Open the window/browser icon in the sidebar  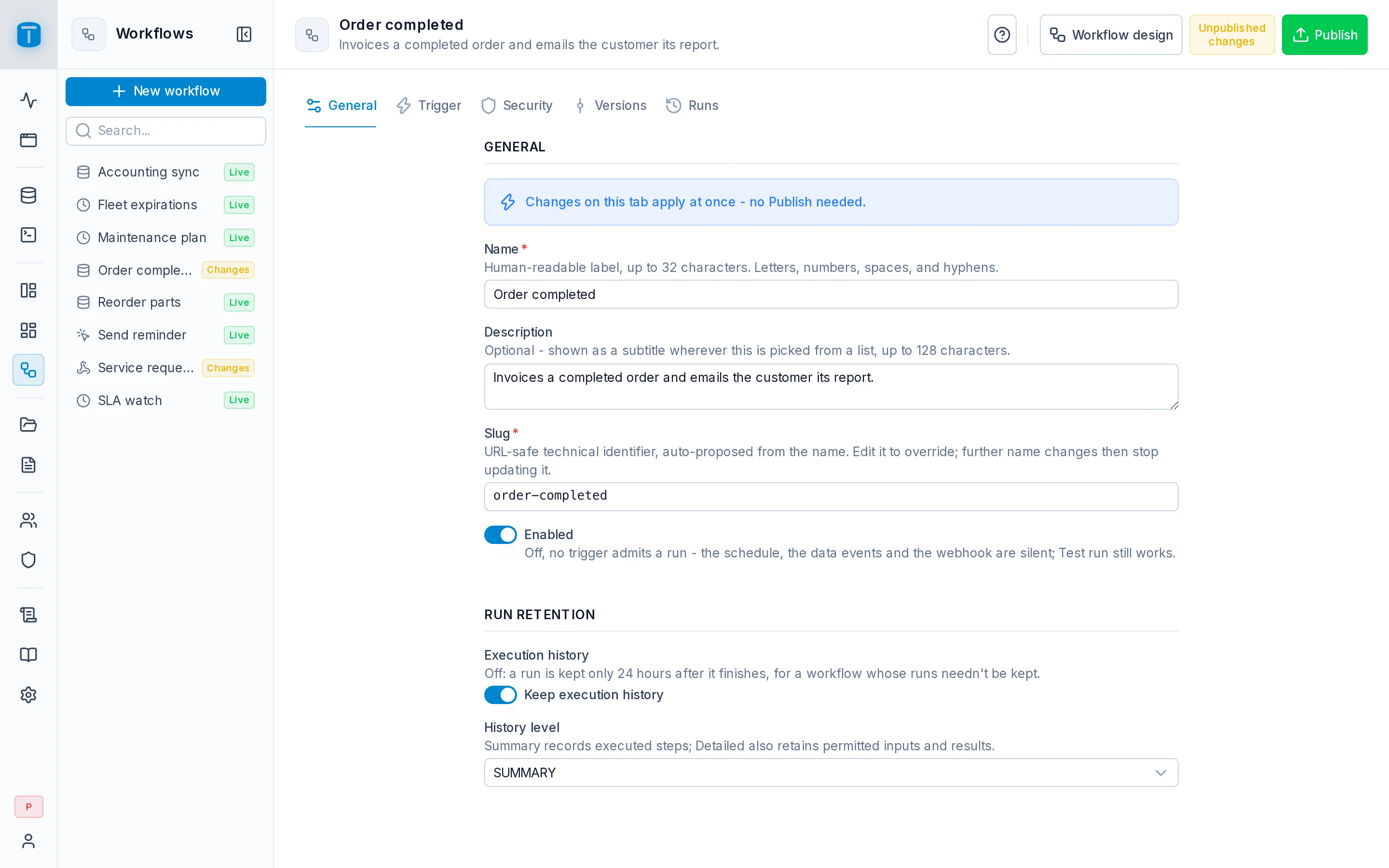[29, 140]
